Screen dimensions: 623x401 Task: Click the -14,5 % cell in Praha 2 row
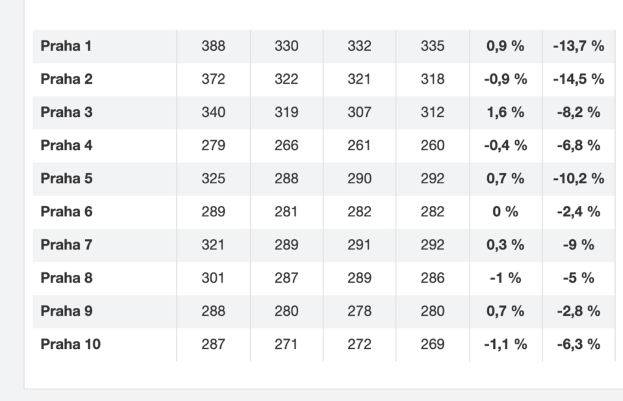coord(578,79)
